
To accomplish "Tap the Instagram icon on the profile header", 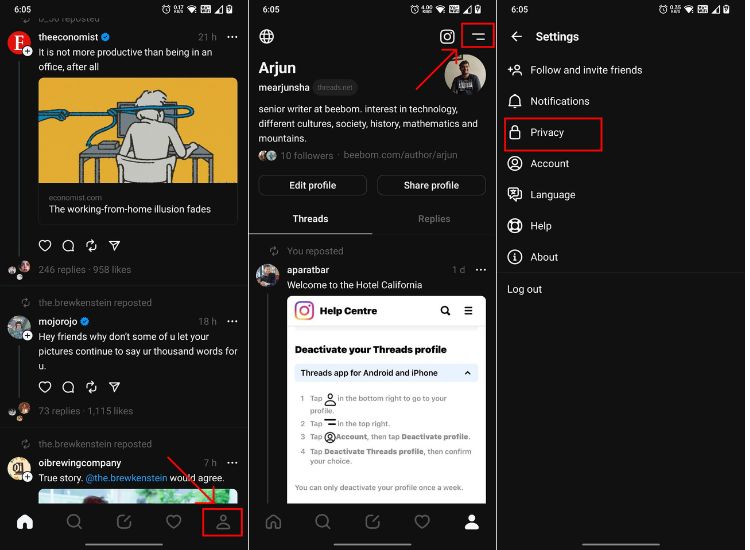I will click(448, 37).
